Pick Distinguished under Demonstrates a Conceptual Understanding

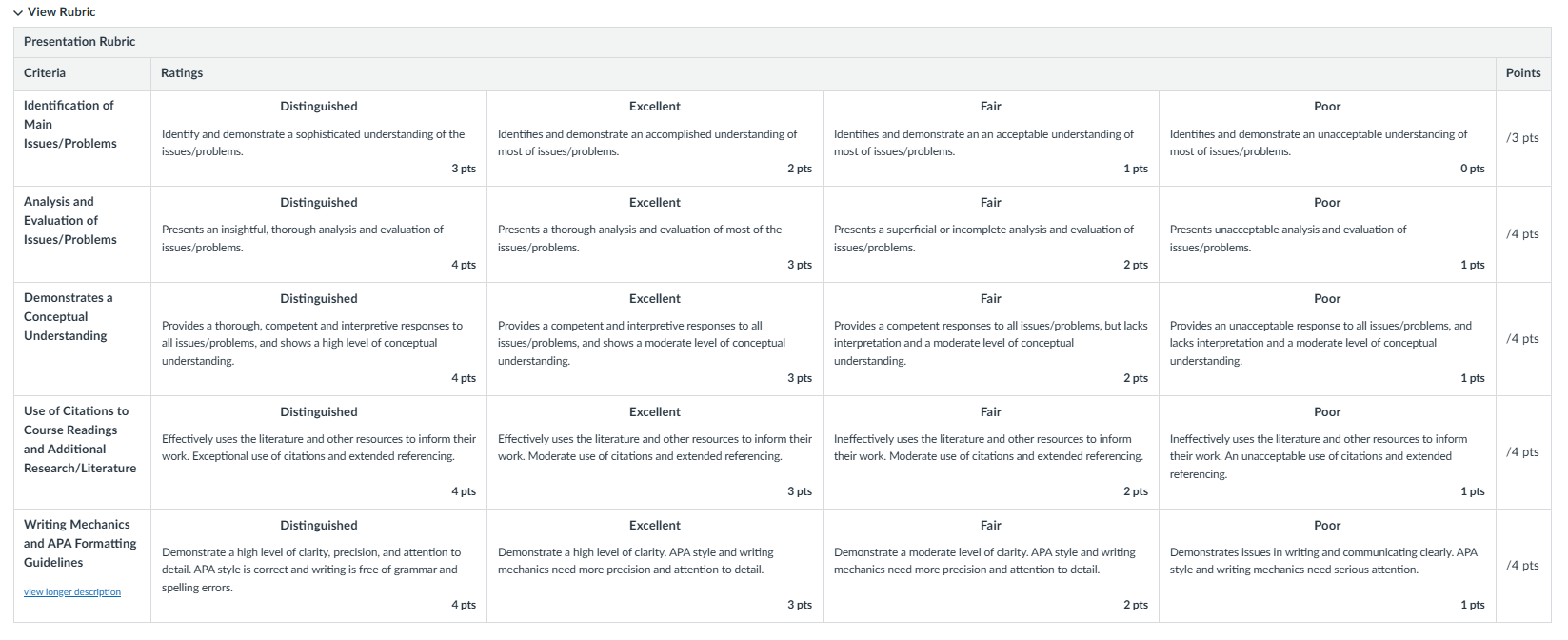coord(319,339)
